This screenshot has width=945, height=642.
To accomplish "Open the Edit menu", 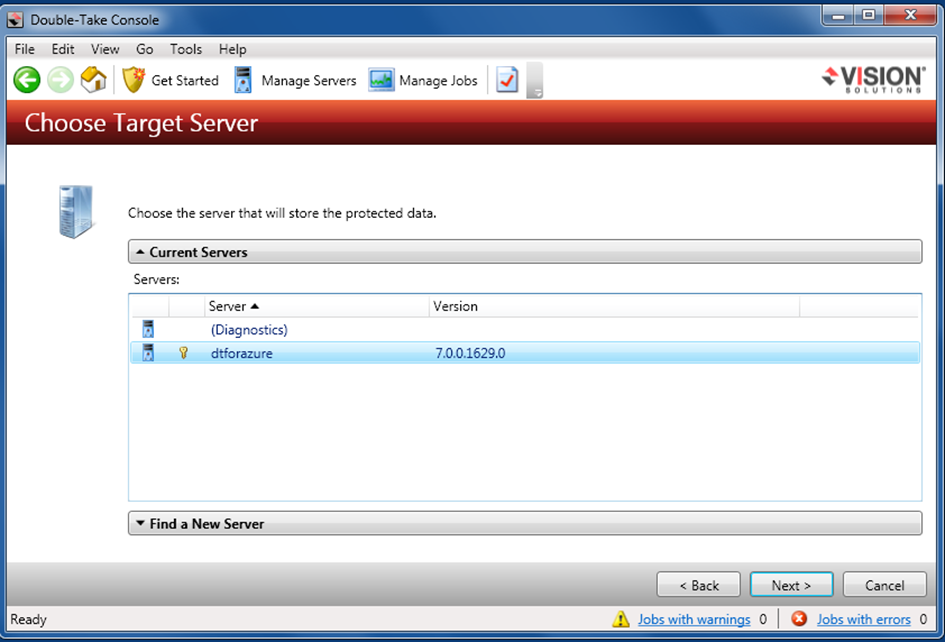I will pos(63,49).
